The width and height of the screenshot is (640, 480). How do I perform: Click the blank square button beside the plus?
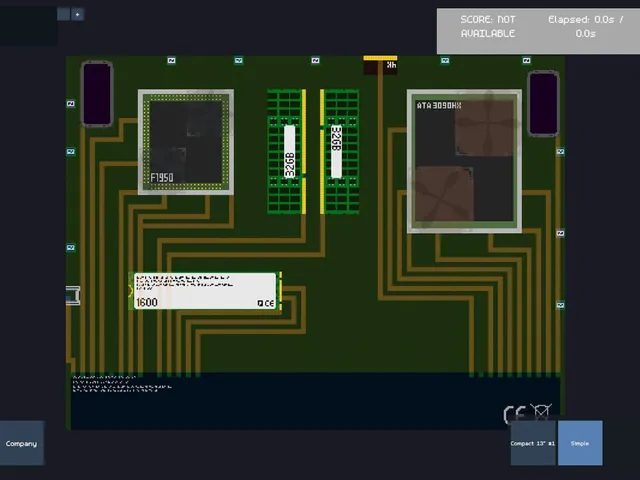pyautogui.click(x=63, y=14)
